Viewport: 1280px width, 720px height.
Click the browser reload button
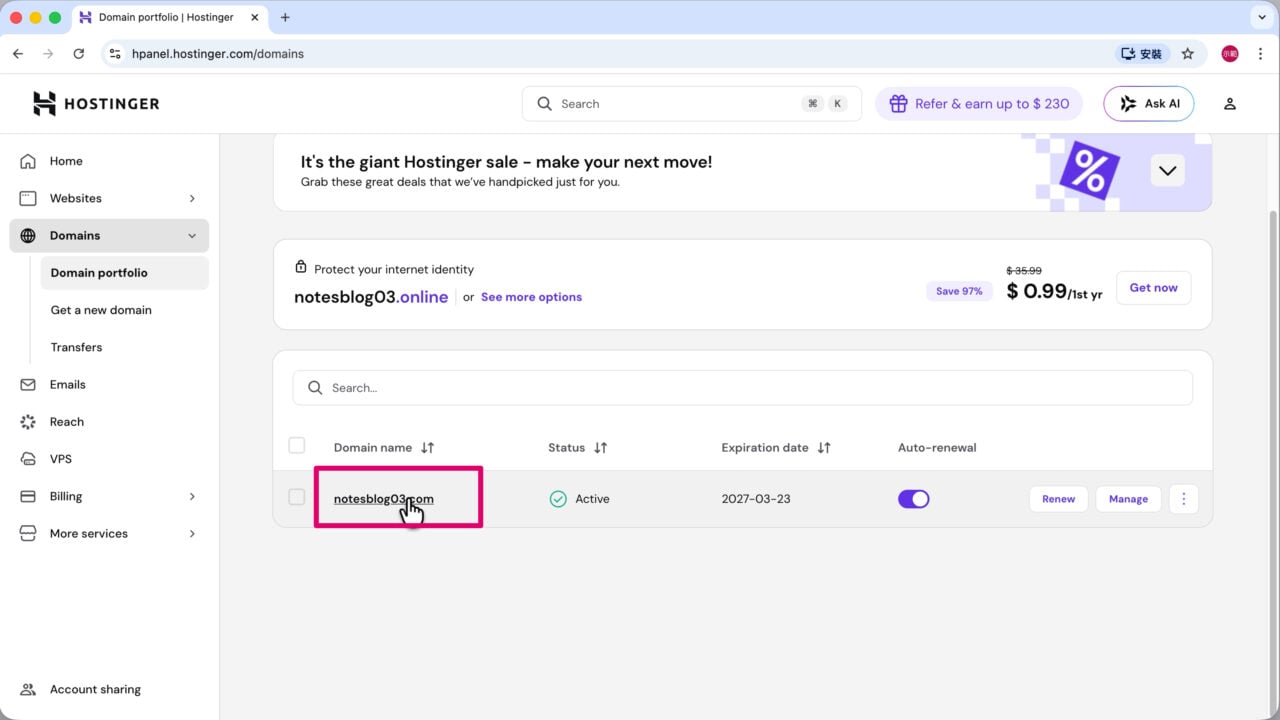(x=79, y=54)
